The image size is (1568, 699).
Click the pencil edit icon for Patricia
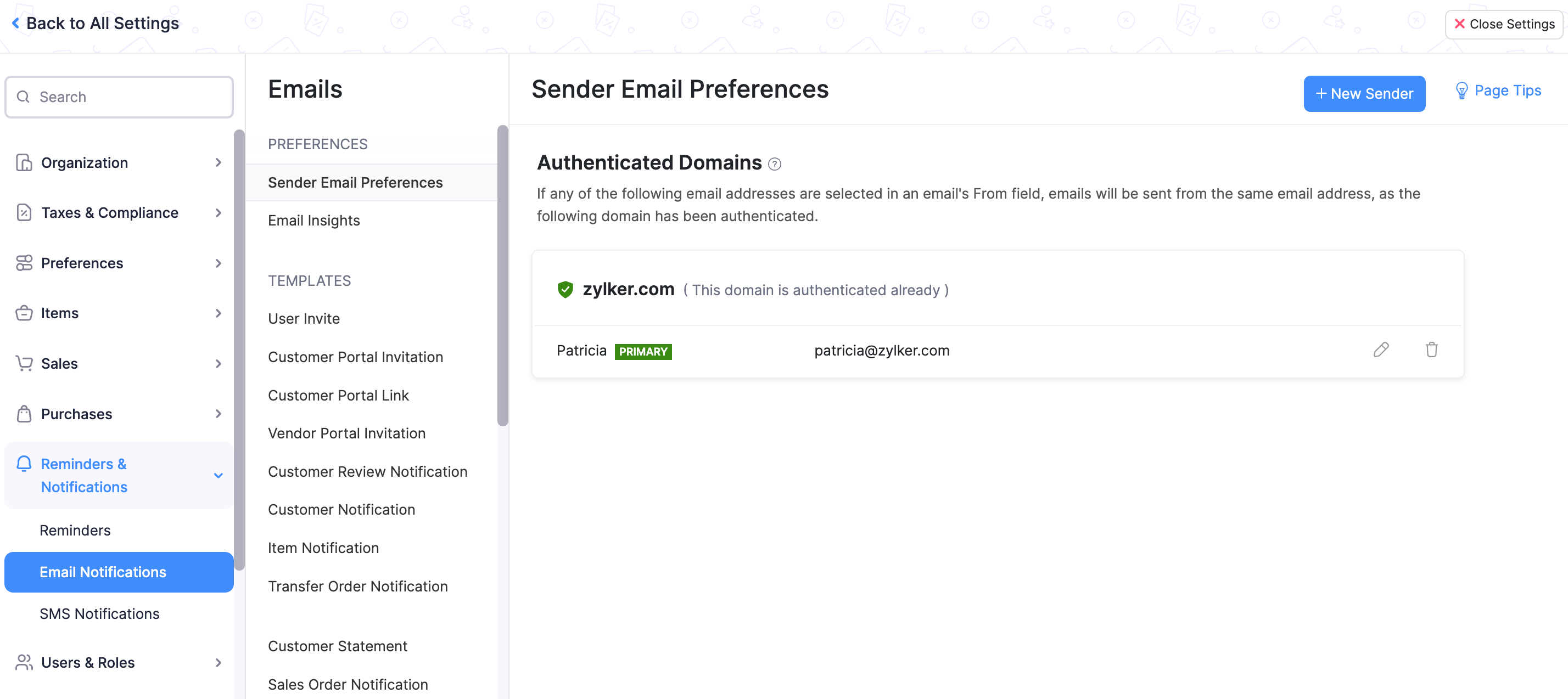tap(1381, 350)
